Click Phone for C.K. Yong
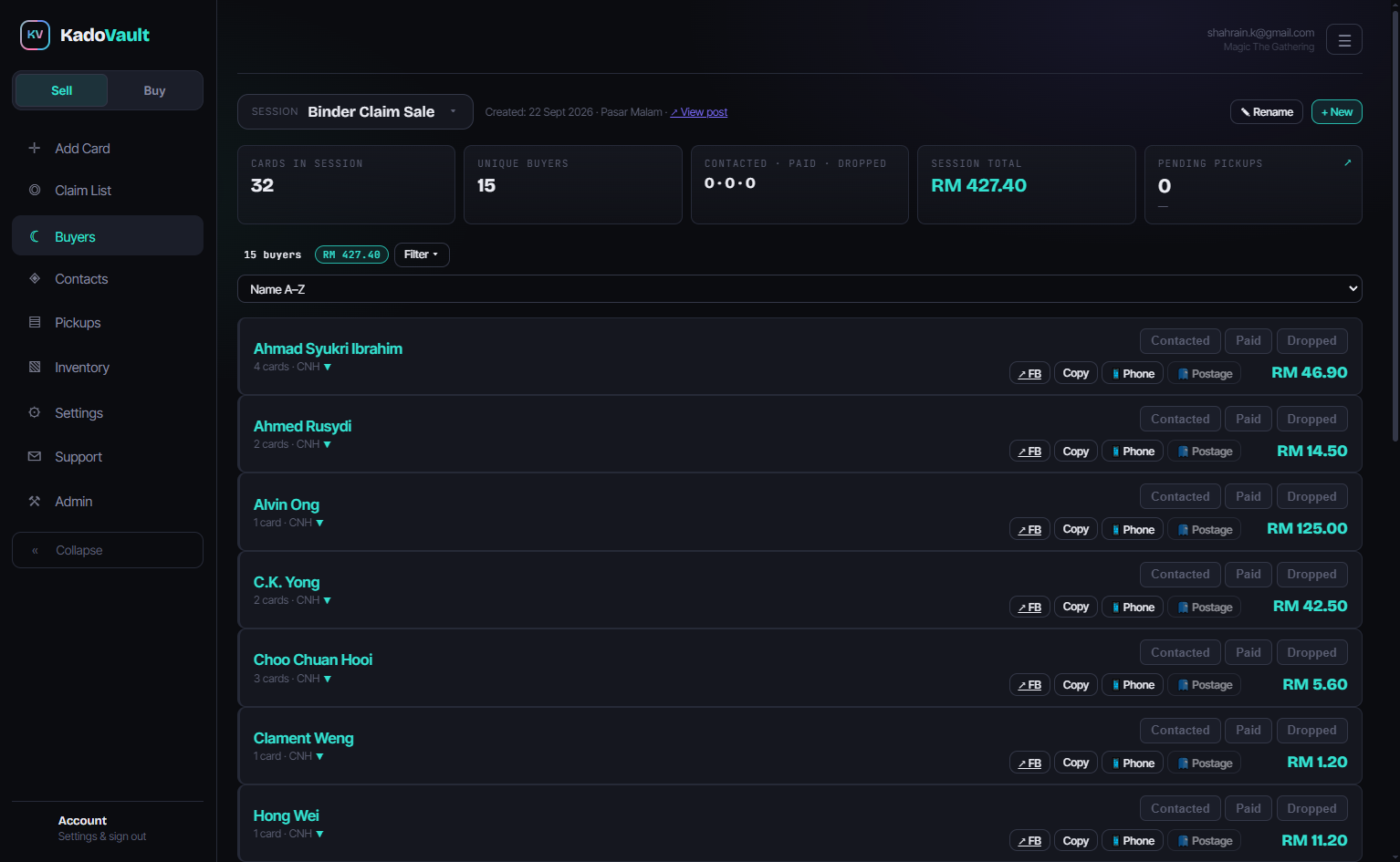Screen dimensions: 1400x862 pos(1133,607)
